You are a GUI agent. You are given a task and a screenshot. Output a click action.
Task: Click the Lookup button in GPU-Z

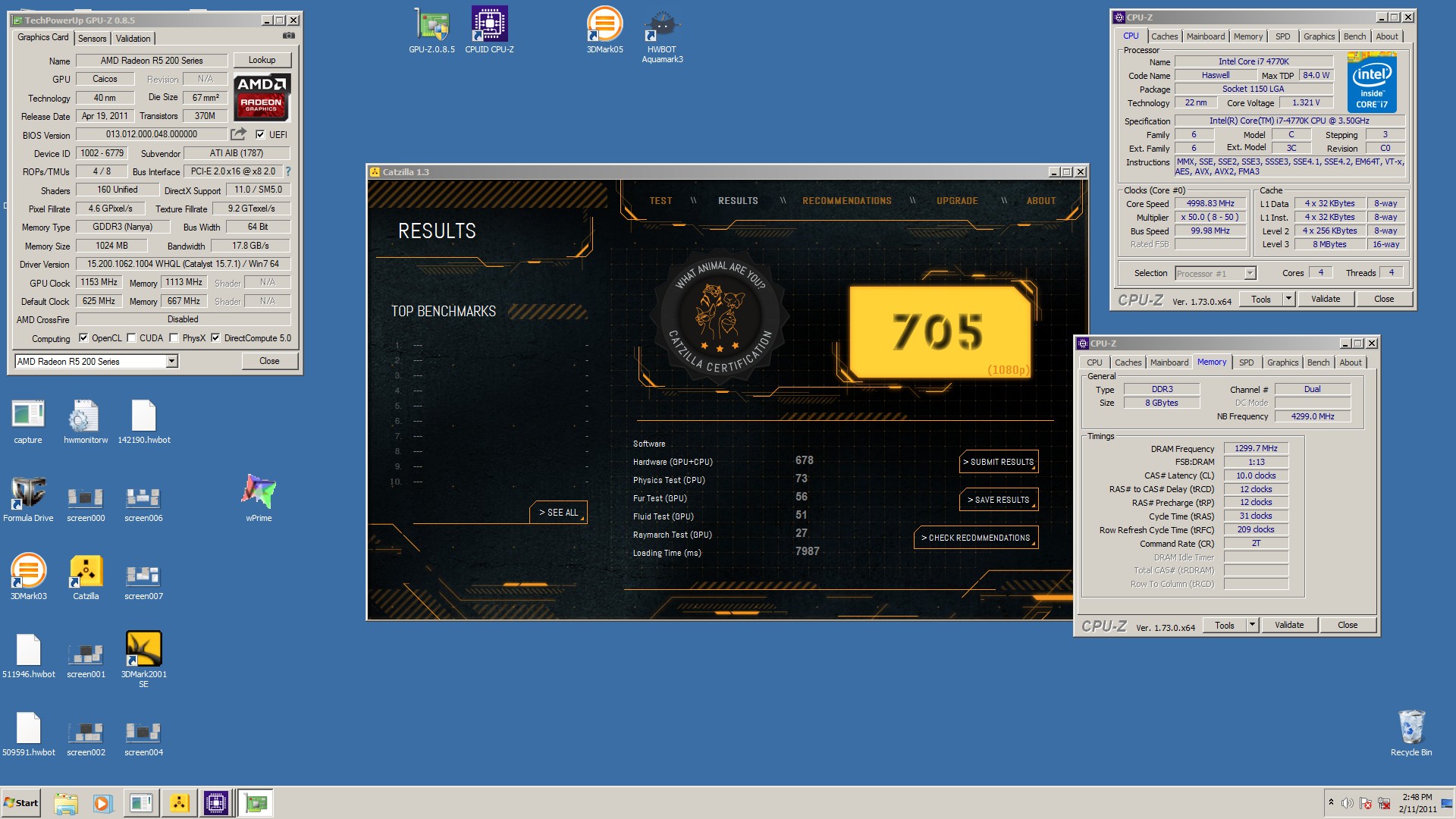pos(262,60)
